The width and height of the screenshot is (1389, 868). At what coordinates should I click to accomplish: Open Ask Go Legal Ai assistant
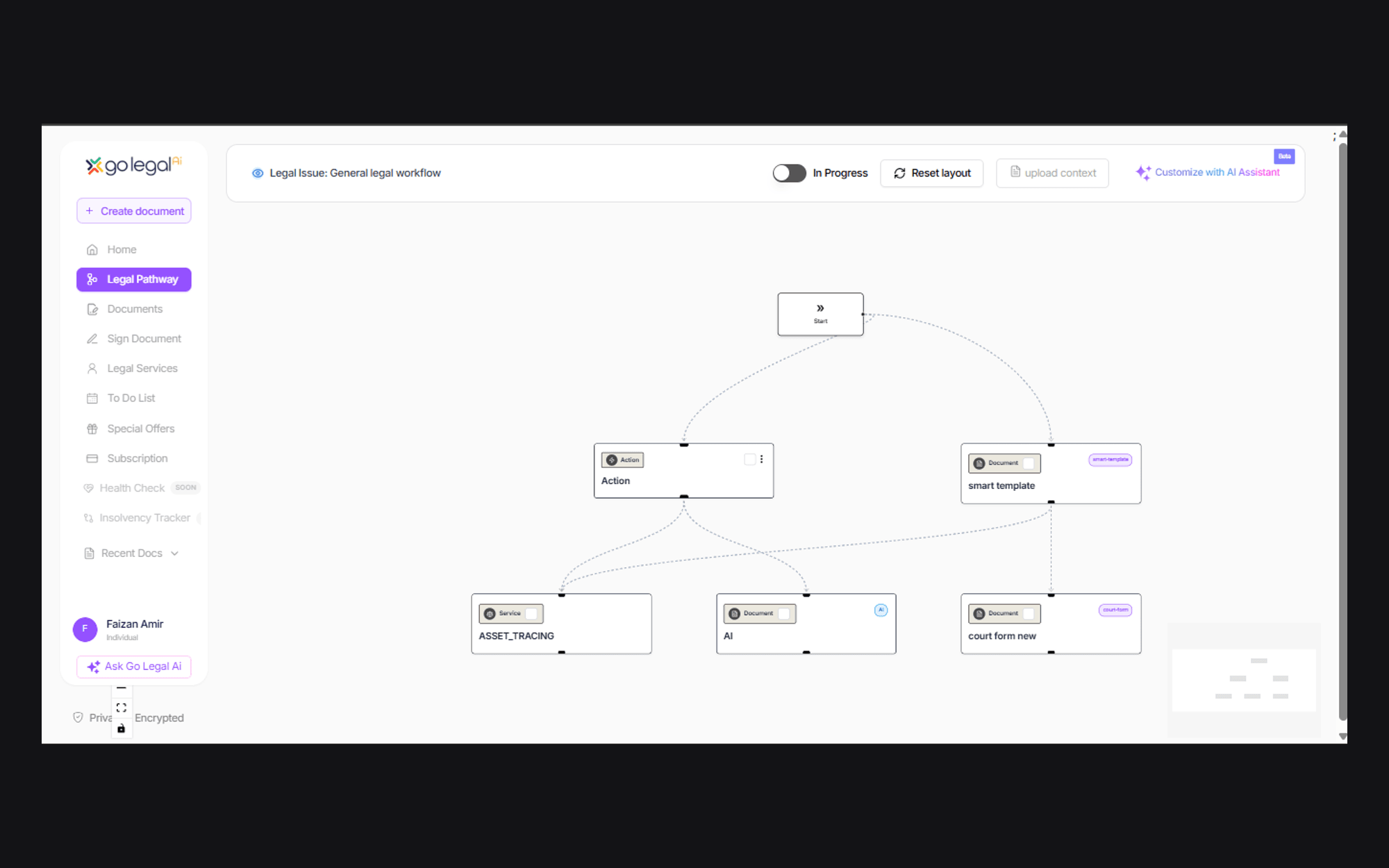pyautogui.click(x=134, y=667)
